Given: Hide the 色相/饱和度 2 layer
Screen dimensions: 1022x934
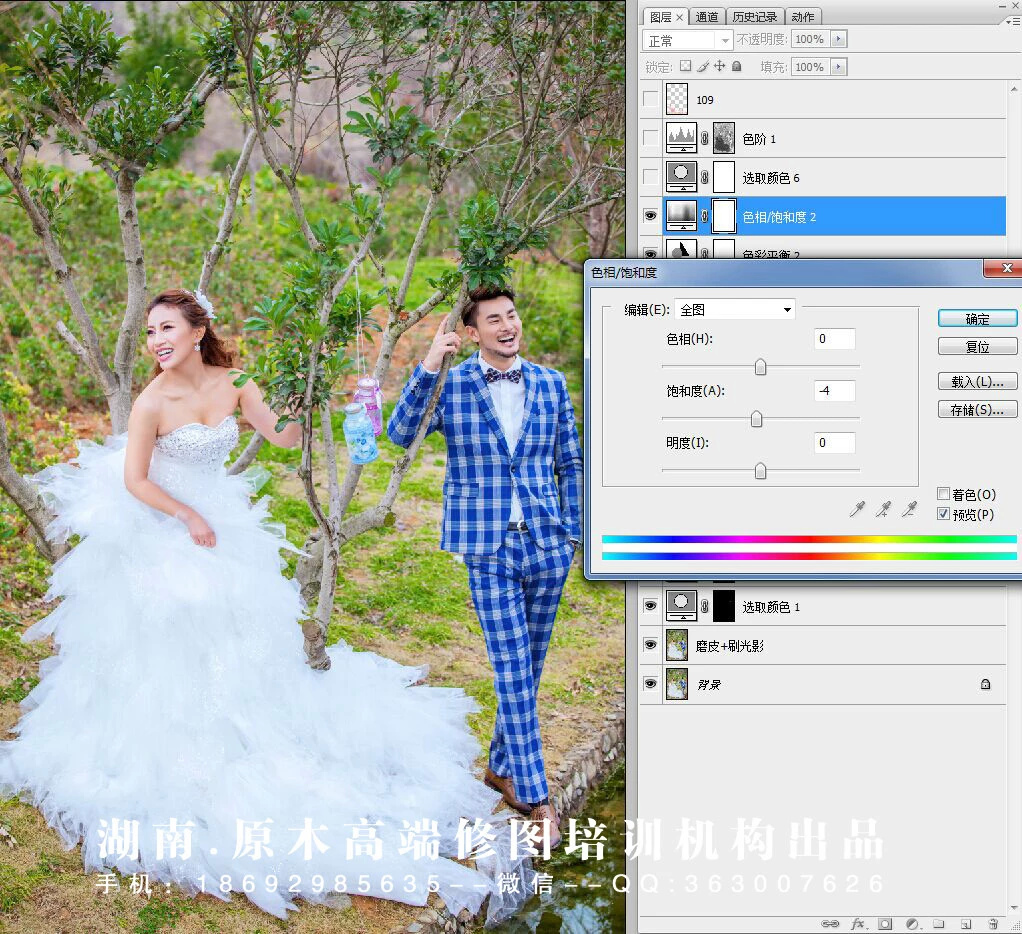Looking at the screenshot, I should tap(650, 216).
